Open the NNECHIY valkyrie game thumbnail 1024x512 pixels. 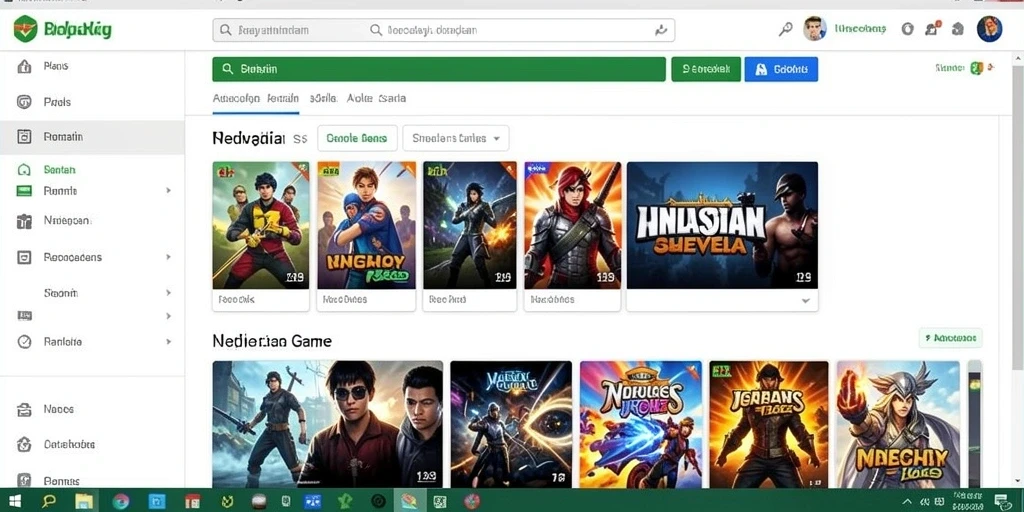pyautogui.click(x=898, y=424)
